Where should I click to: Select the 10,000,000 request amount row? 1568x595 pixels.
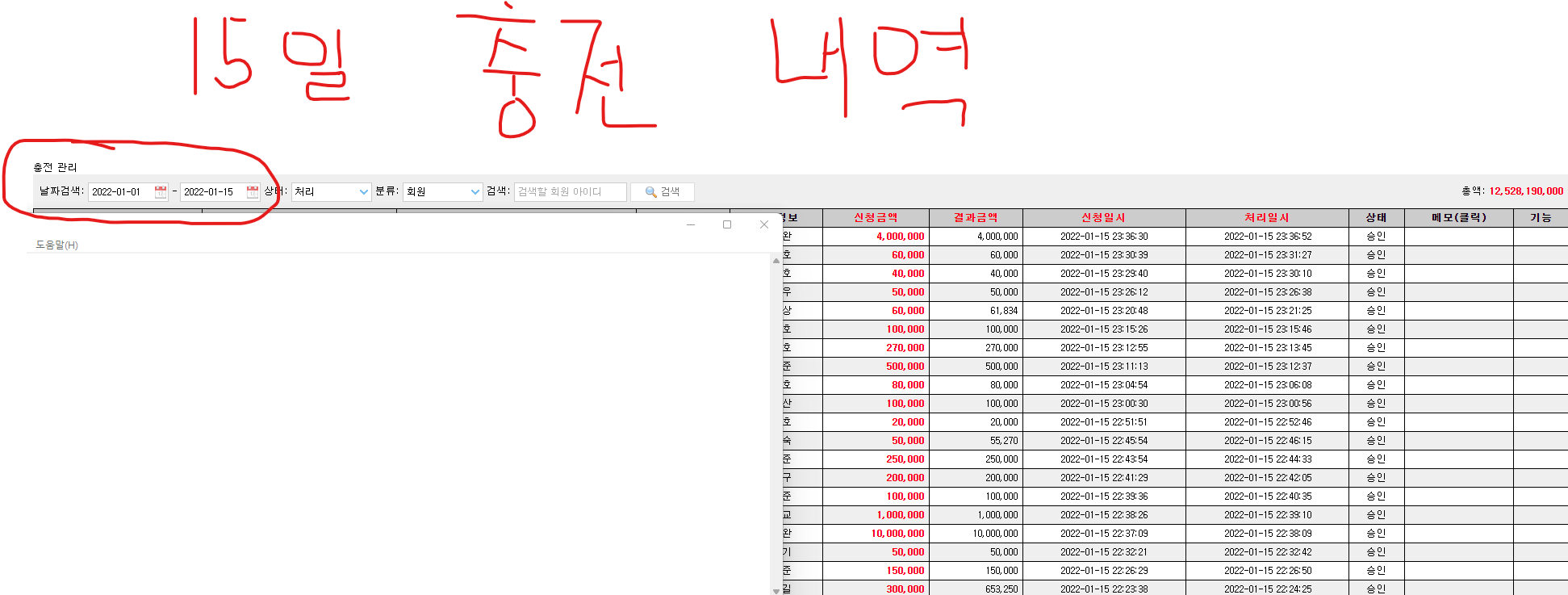coord(897,534)
